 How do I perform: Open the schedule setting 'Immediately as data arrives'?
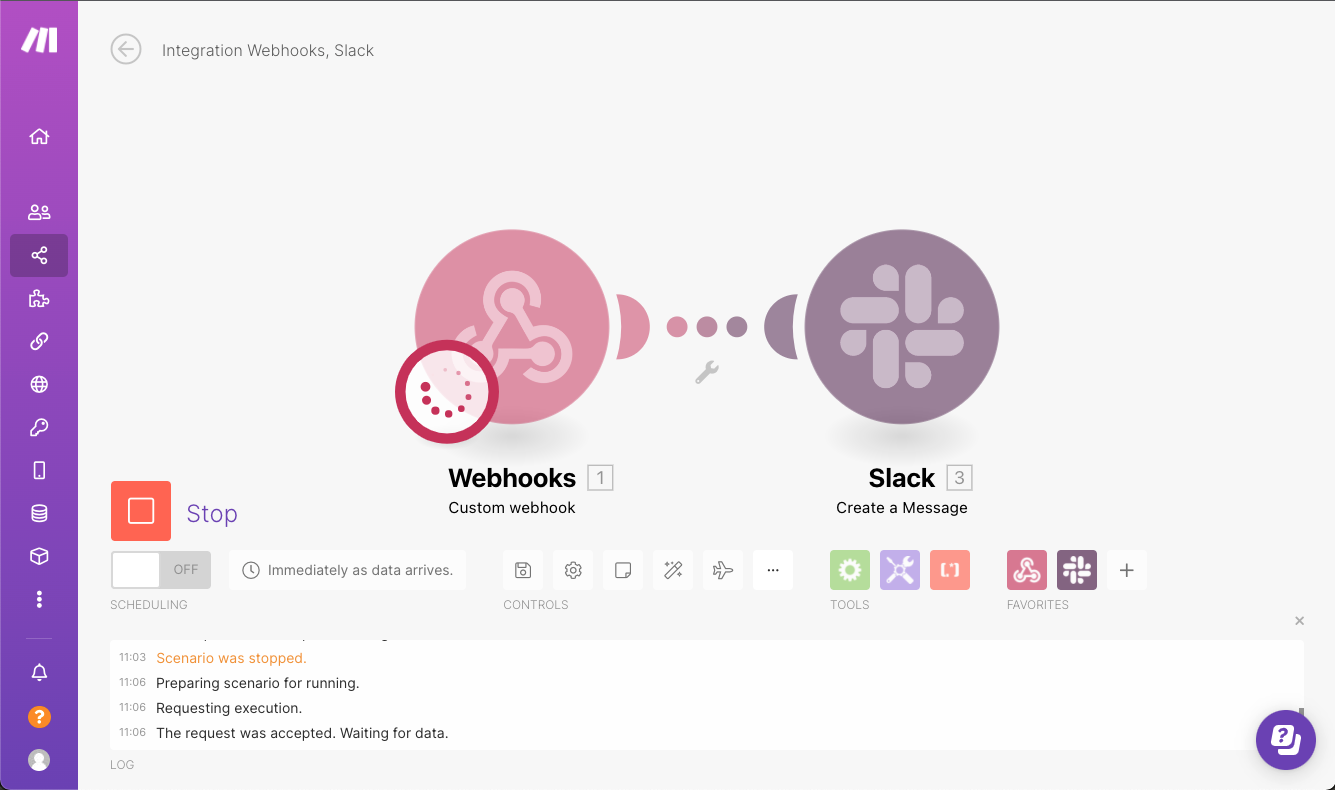[x=347, y=570]
